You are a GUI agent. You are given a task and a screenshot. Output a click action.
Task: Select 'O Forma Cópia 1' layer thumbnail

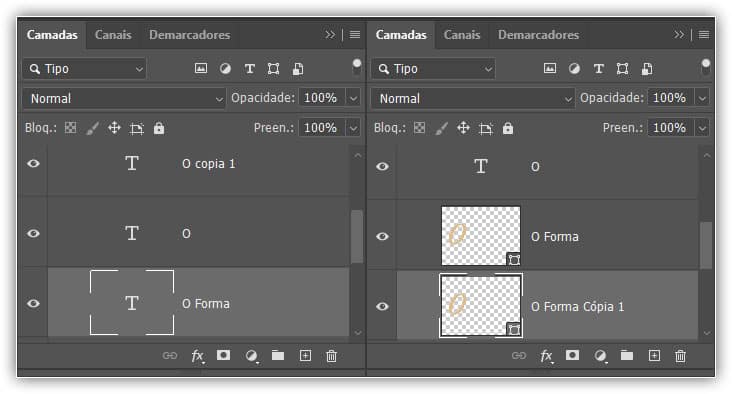point(481,306)
